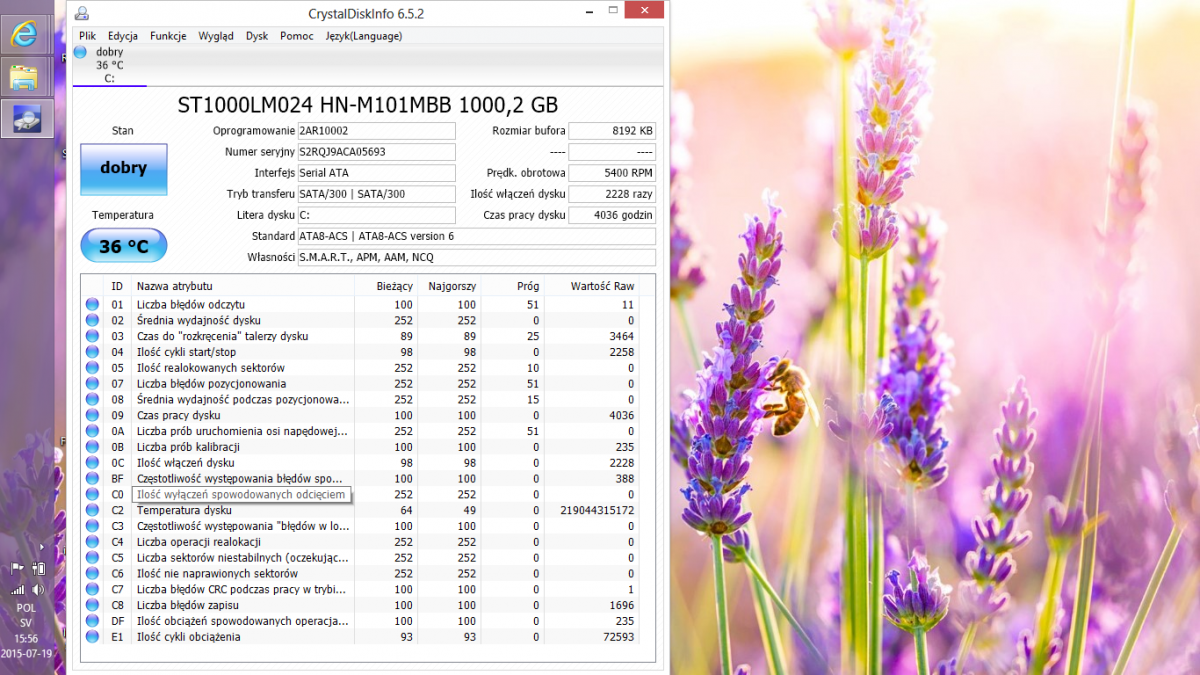The height and width of the screenshot is (675, 1200).
Task: Click the battery power tray icon
Action: click(38, 568)
